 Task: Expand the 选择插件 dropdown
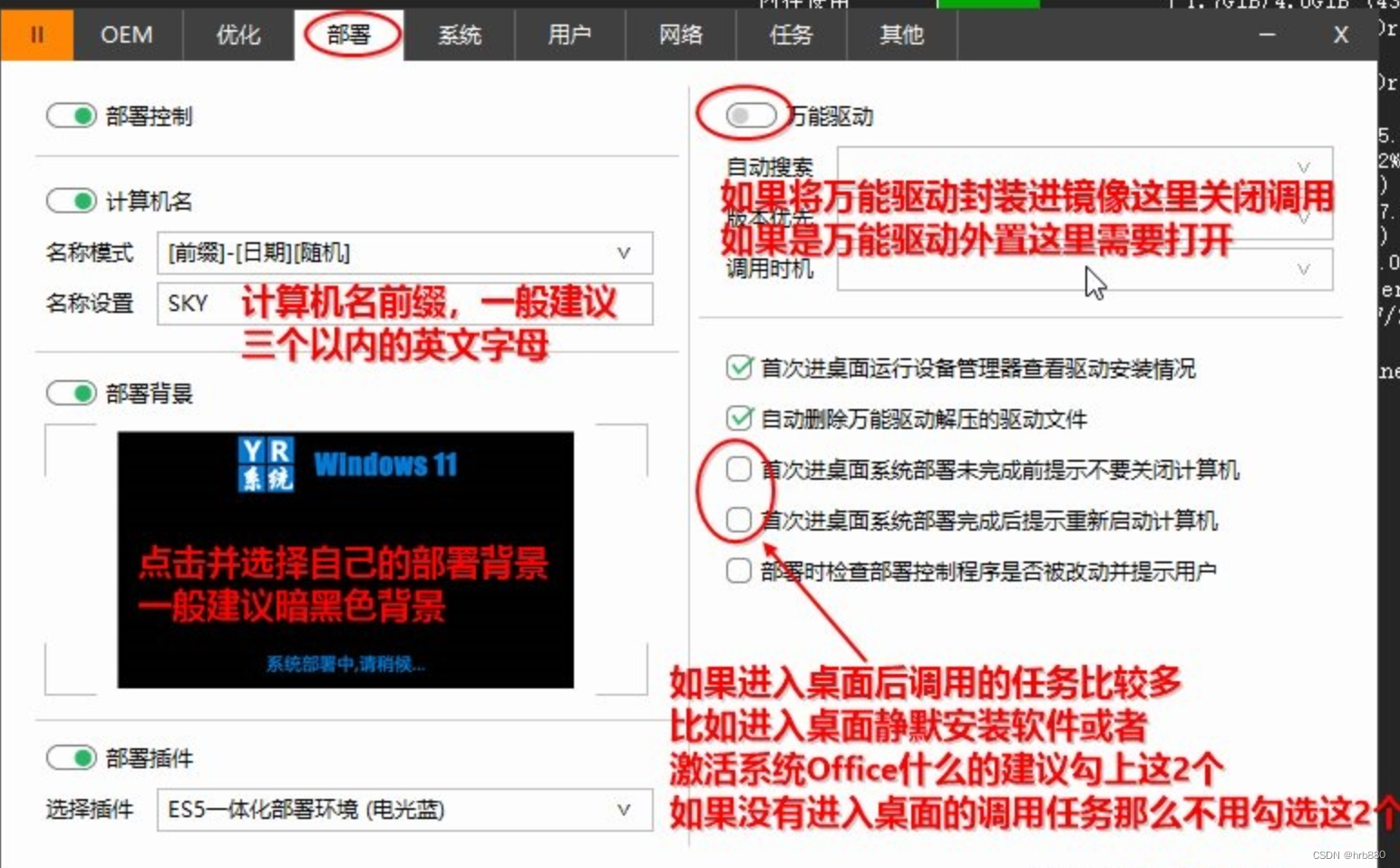[x=404, y=810]
